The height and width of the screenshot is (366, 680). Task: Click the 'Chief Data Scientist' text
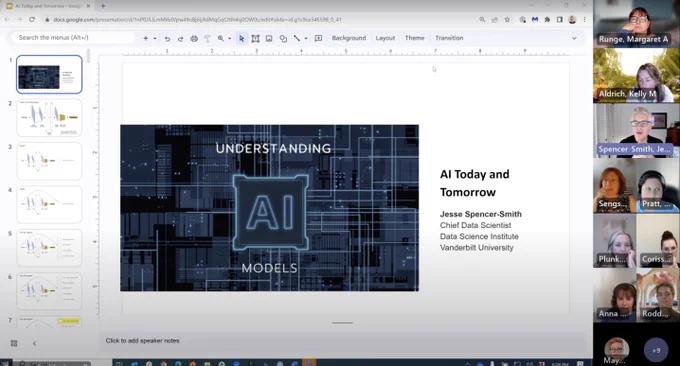[x=475, y=225]
